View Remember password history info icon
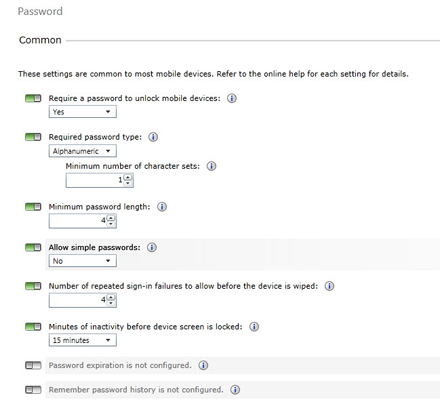Image resolution: width=440 pixels, height=408 pixels. tap(235, 390)
